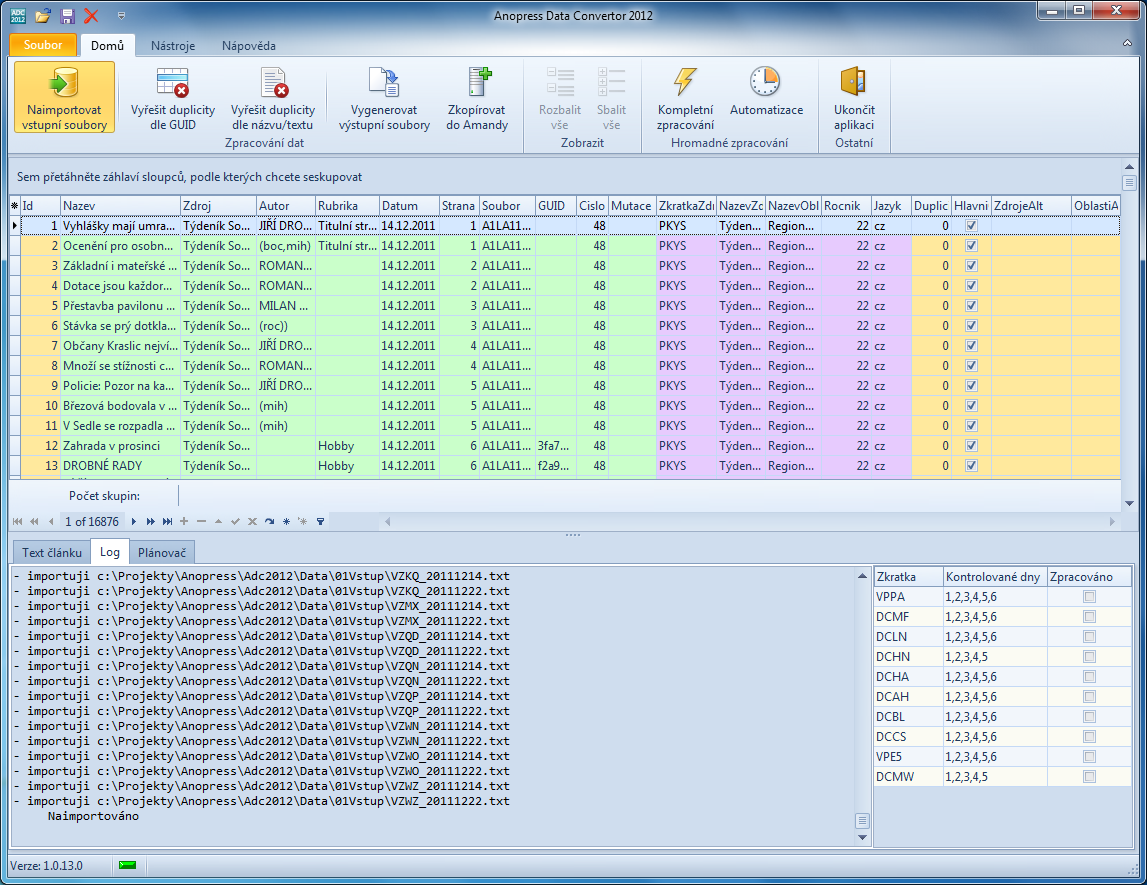Open quick access toolbar customize dropdown
Screen dimensions: 1147x885
pyautogui.click(x=121, y=16)
